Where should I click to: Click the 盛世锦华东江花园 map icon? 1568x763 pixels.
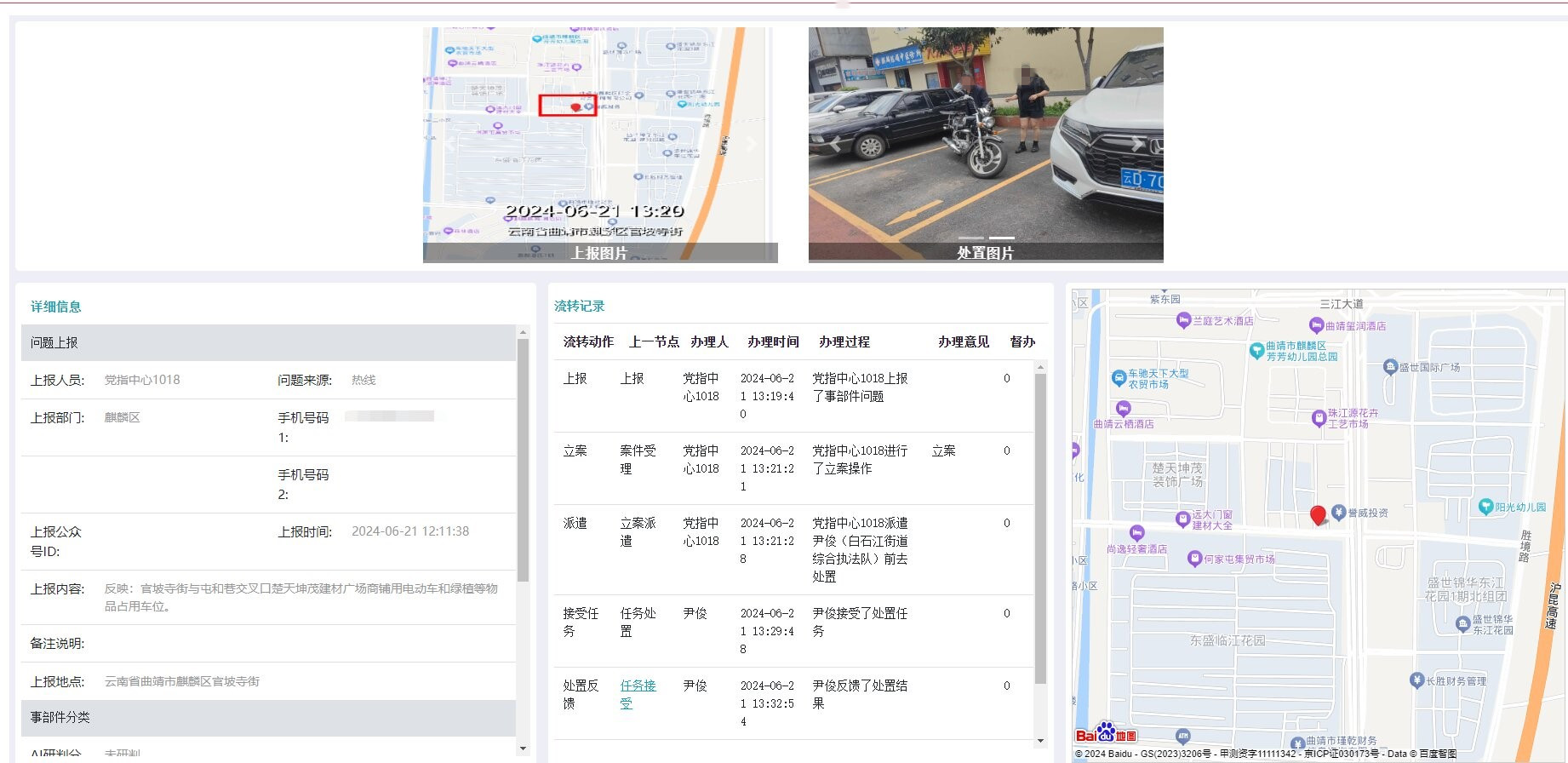(x=1463, y=624)
